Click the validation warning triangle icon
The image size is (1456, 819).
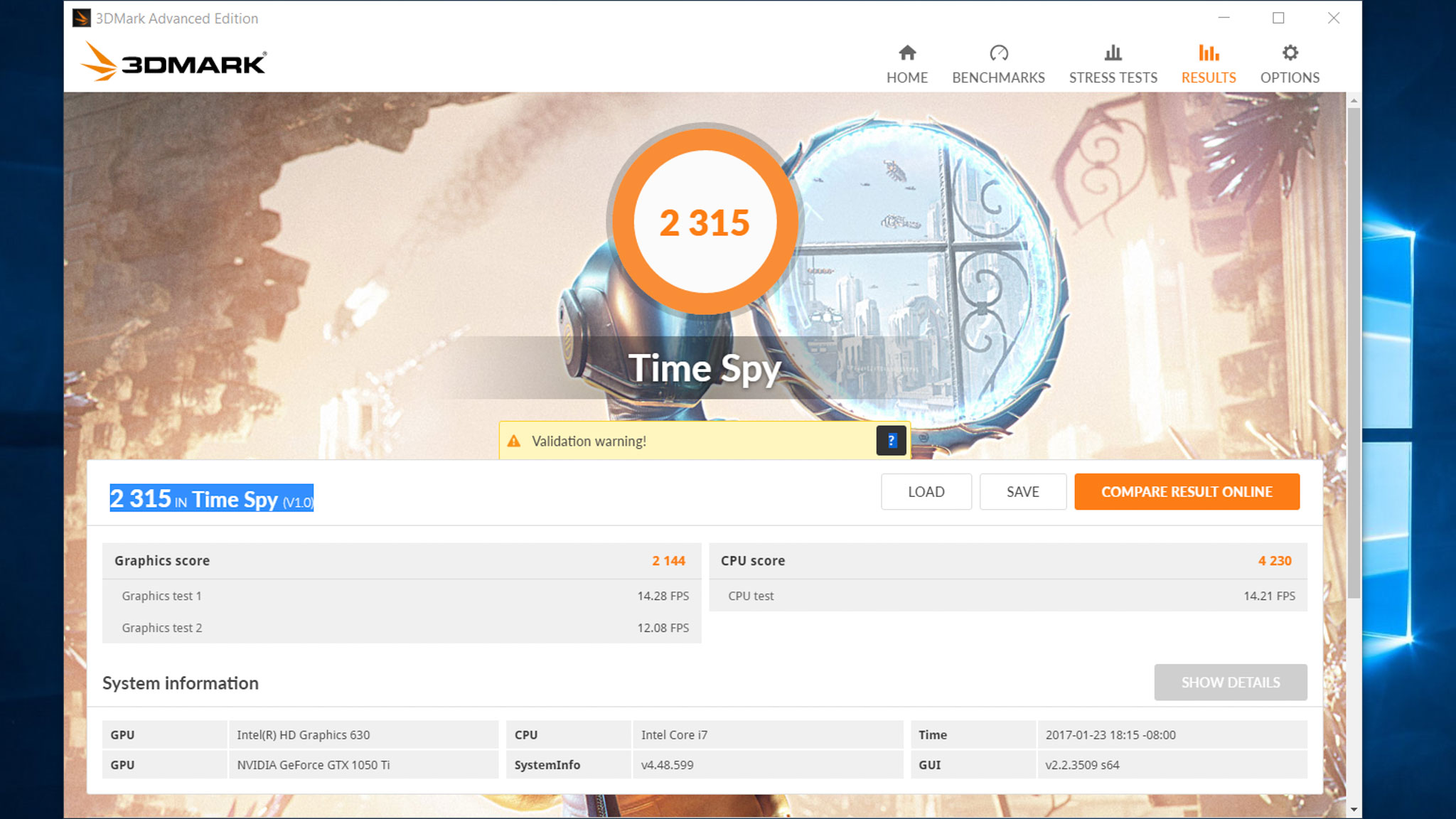514,441
